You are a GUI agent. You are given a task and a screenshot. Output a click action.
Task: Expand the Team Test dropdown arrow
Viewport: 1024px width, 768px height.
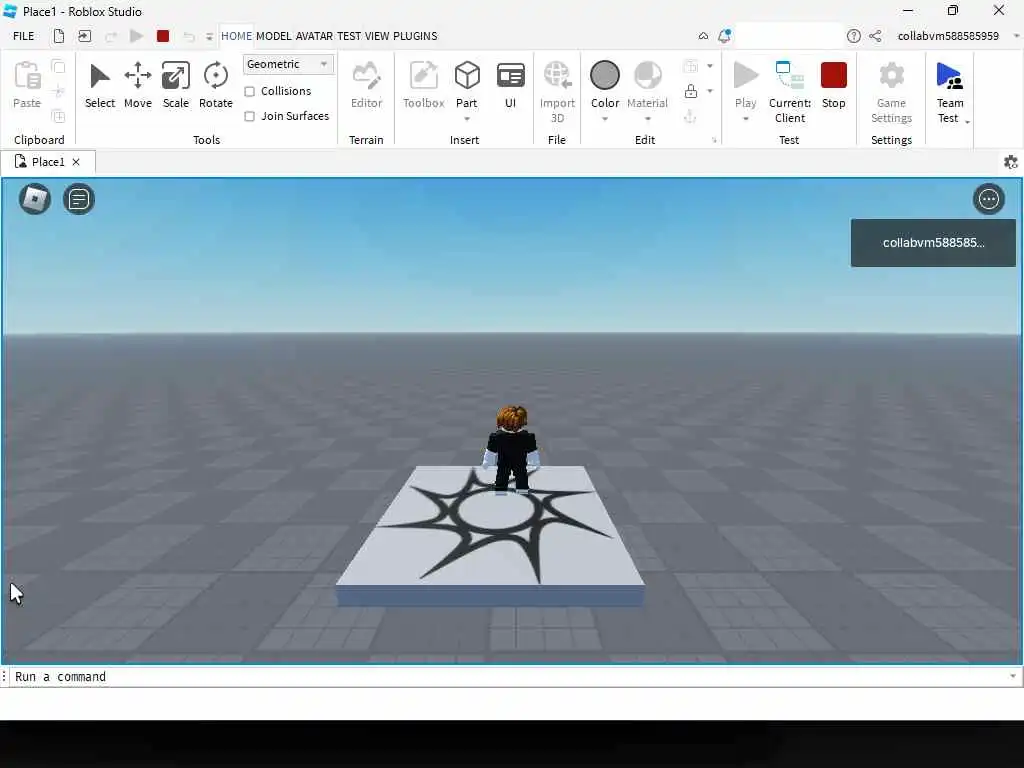pyautogui.click(x=967, y=121)
